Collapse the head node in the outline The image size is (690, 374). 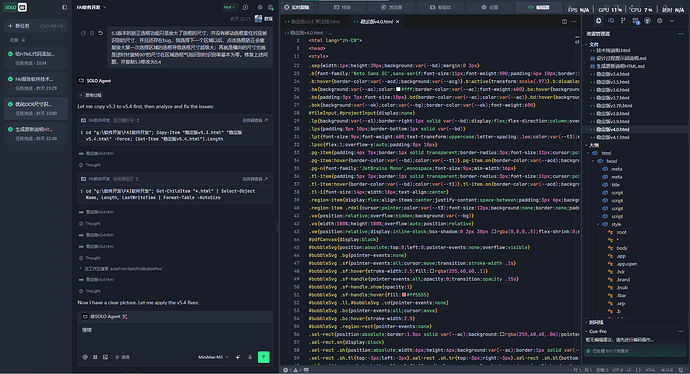[594, 161]
